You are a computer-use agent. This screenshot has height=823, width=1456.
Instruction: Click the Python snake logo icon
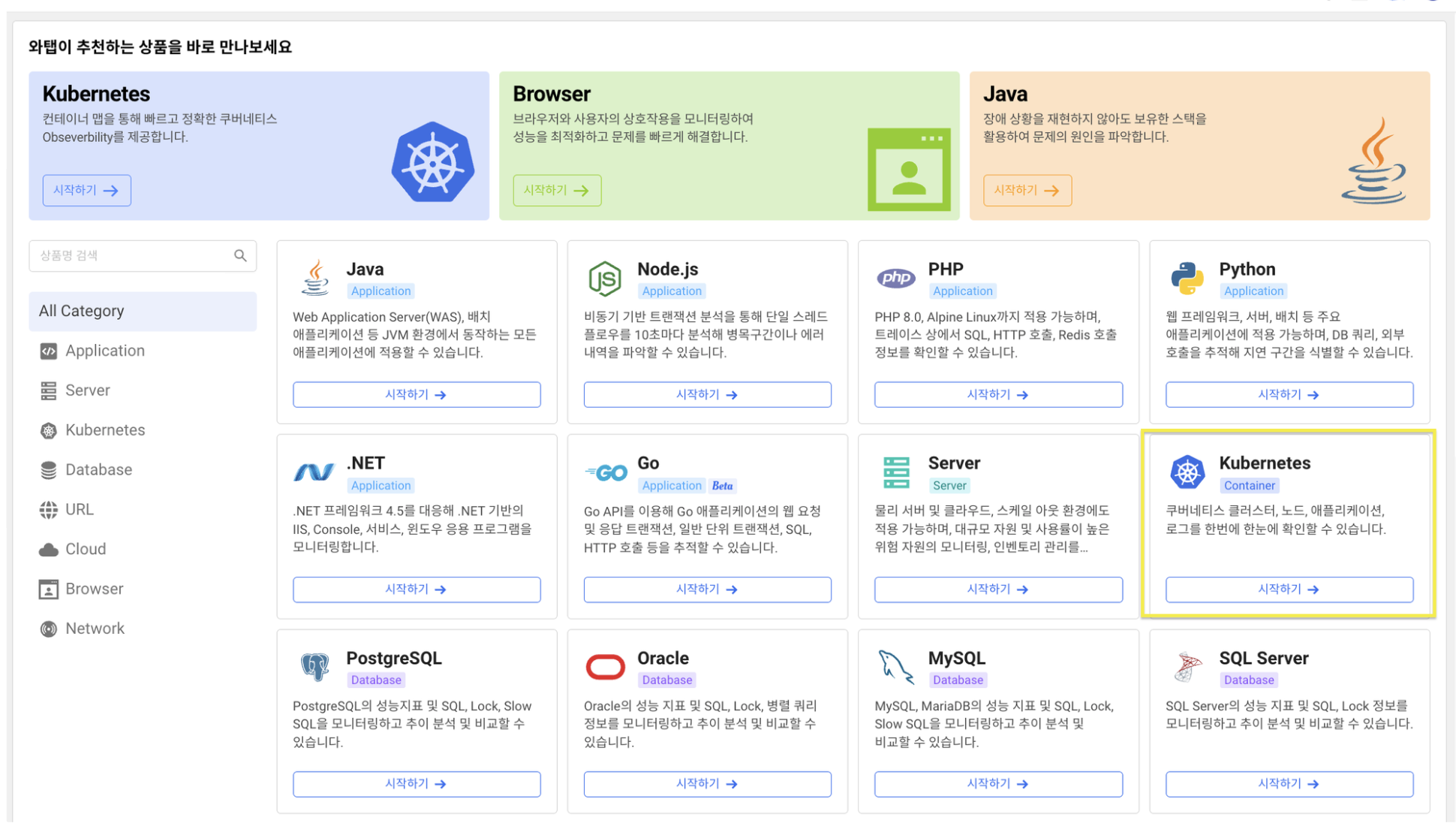pos(1187,279)
